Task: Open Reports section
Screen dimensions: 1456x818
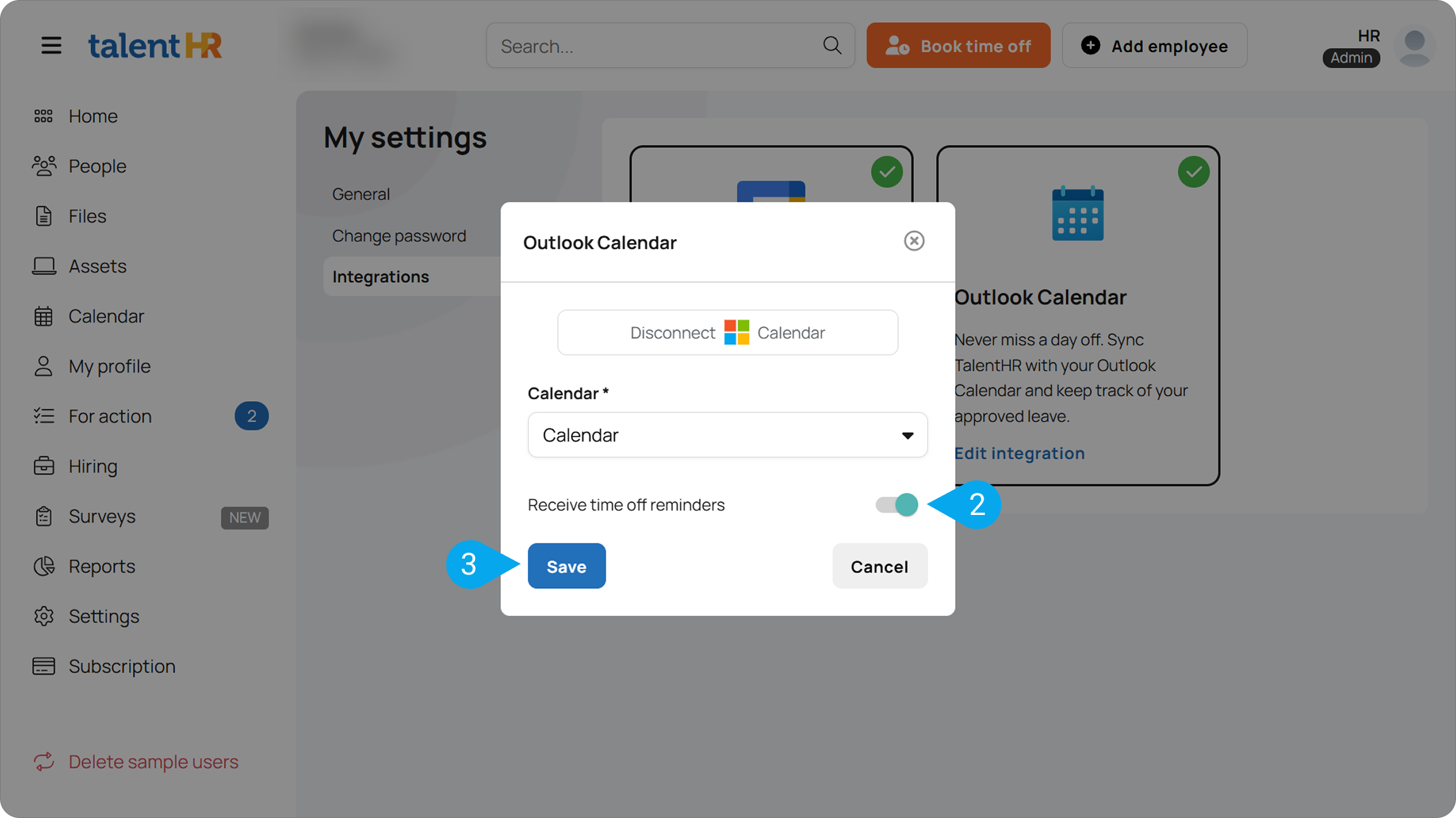Action: [x=102, y=566]
